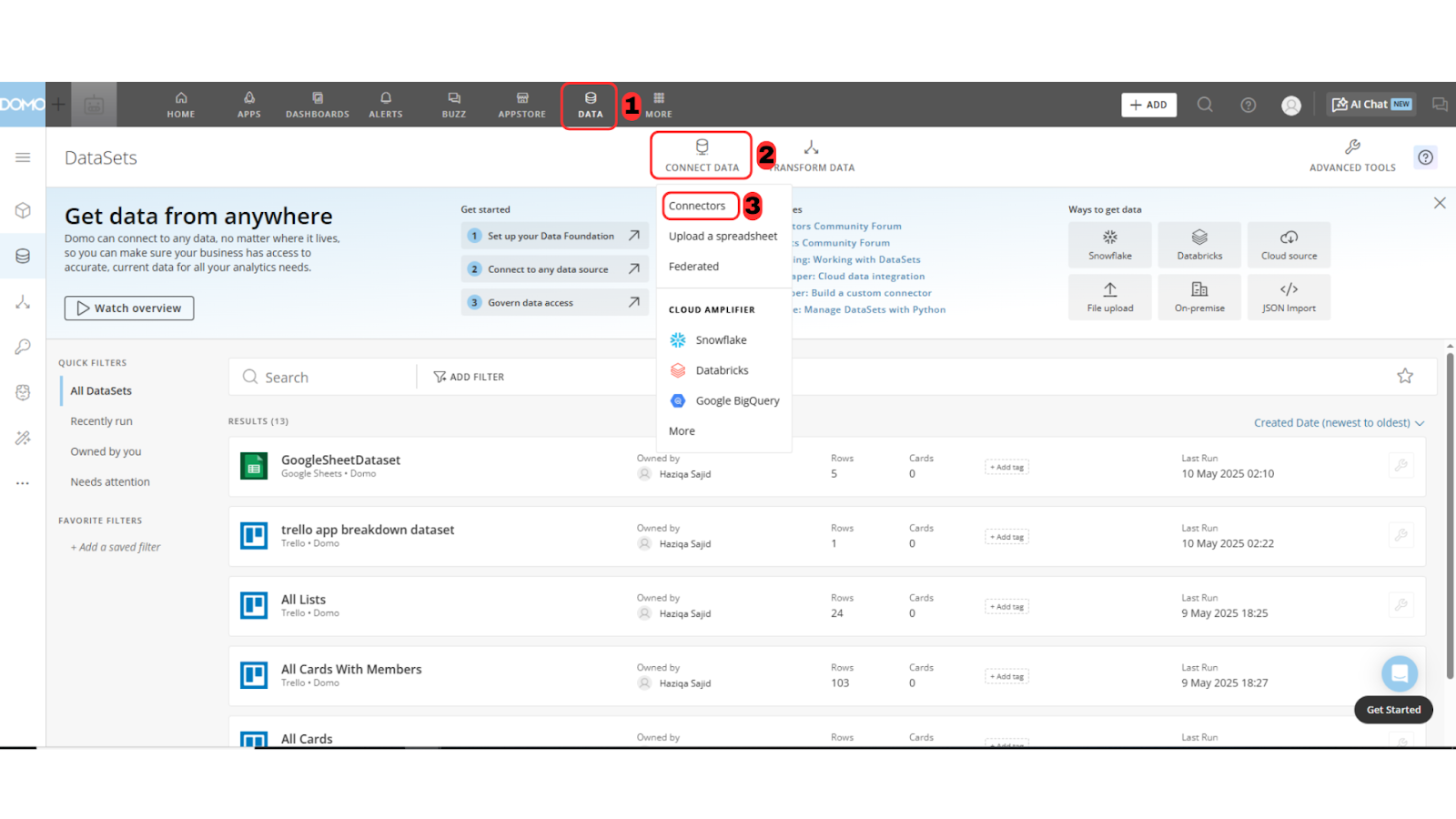Add tag to GoogleSheetDataset row
This screenshot has height=819, width=1456.
[1006, 467]
